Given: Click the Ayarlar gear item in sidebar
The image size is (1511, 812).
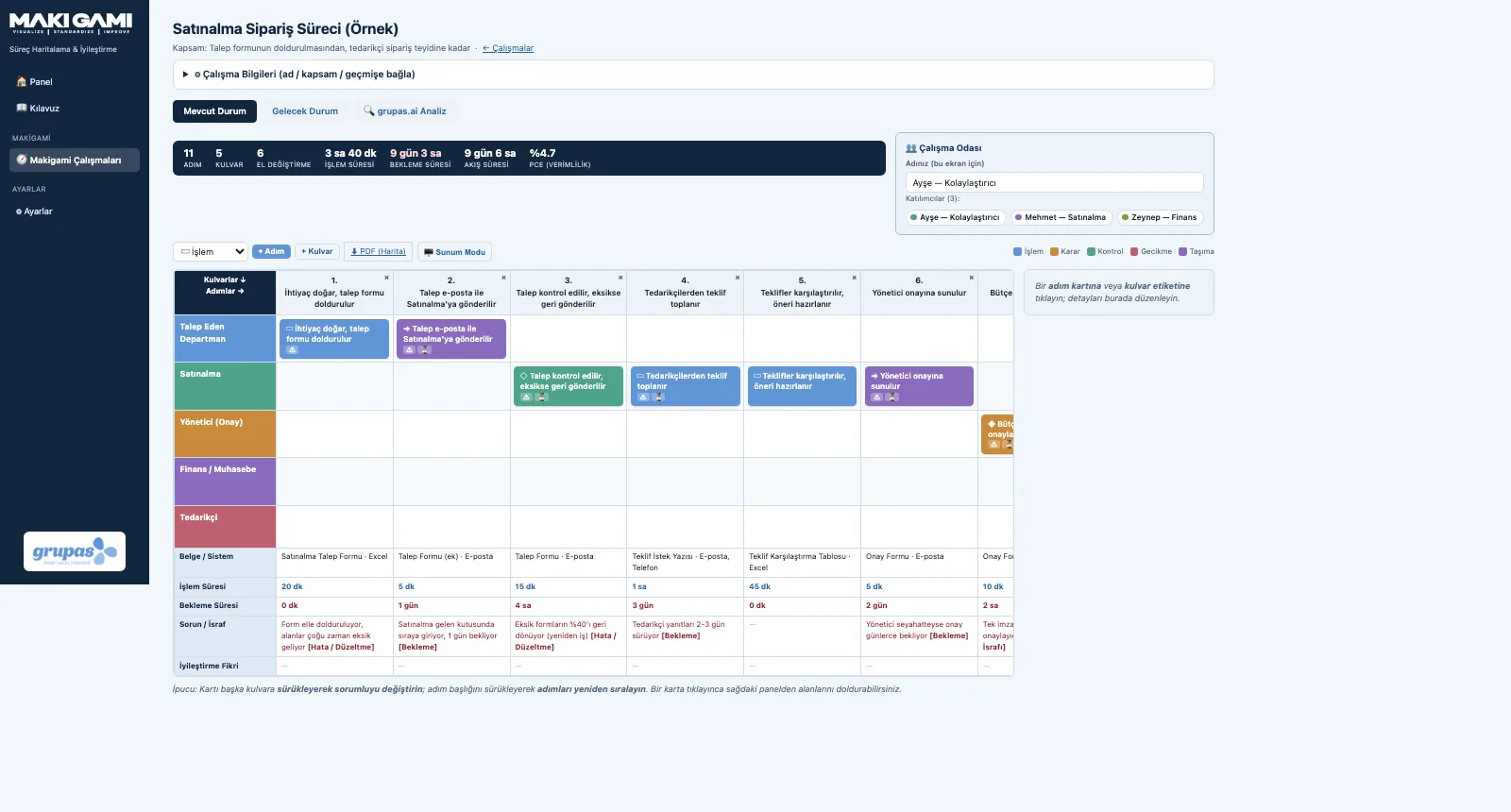Looking at the screenshot, I should click(x=34, y=211).
